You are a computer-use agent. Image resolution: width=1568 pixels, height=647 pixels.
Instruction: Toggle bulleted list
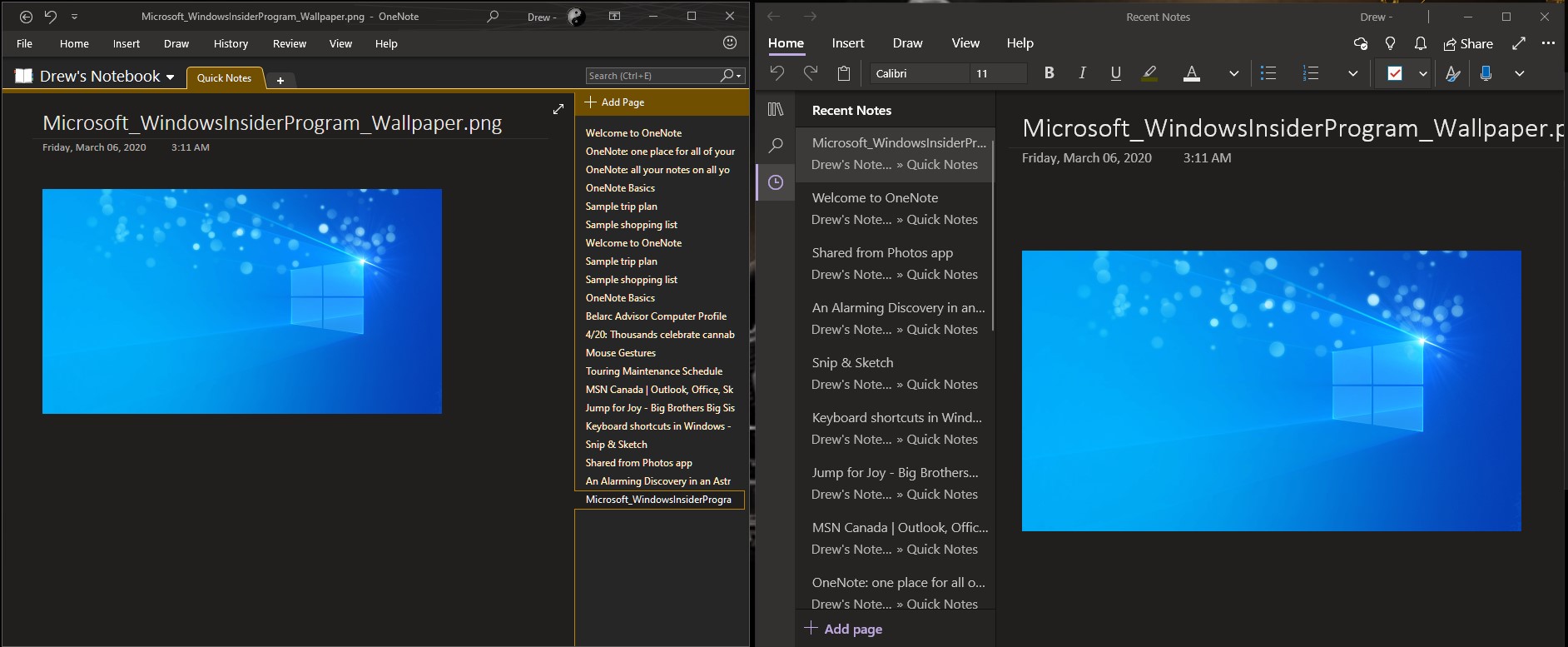point(1268,73)
